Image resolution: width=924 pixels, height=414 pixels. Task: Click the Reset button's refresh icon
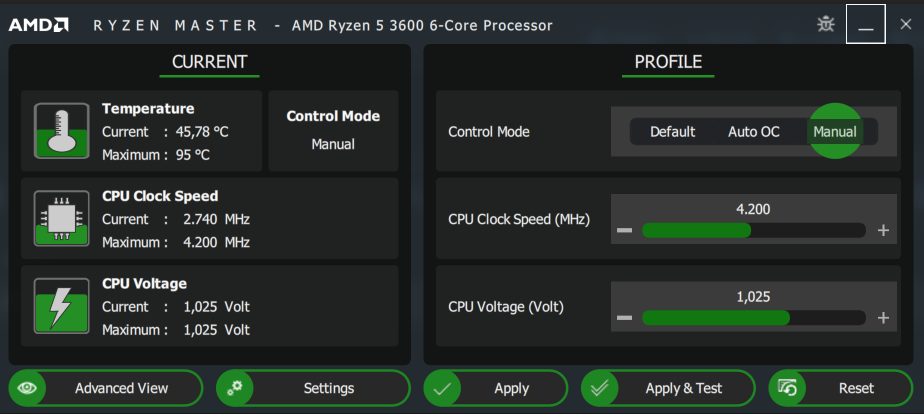coord(787,388)
